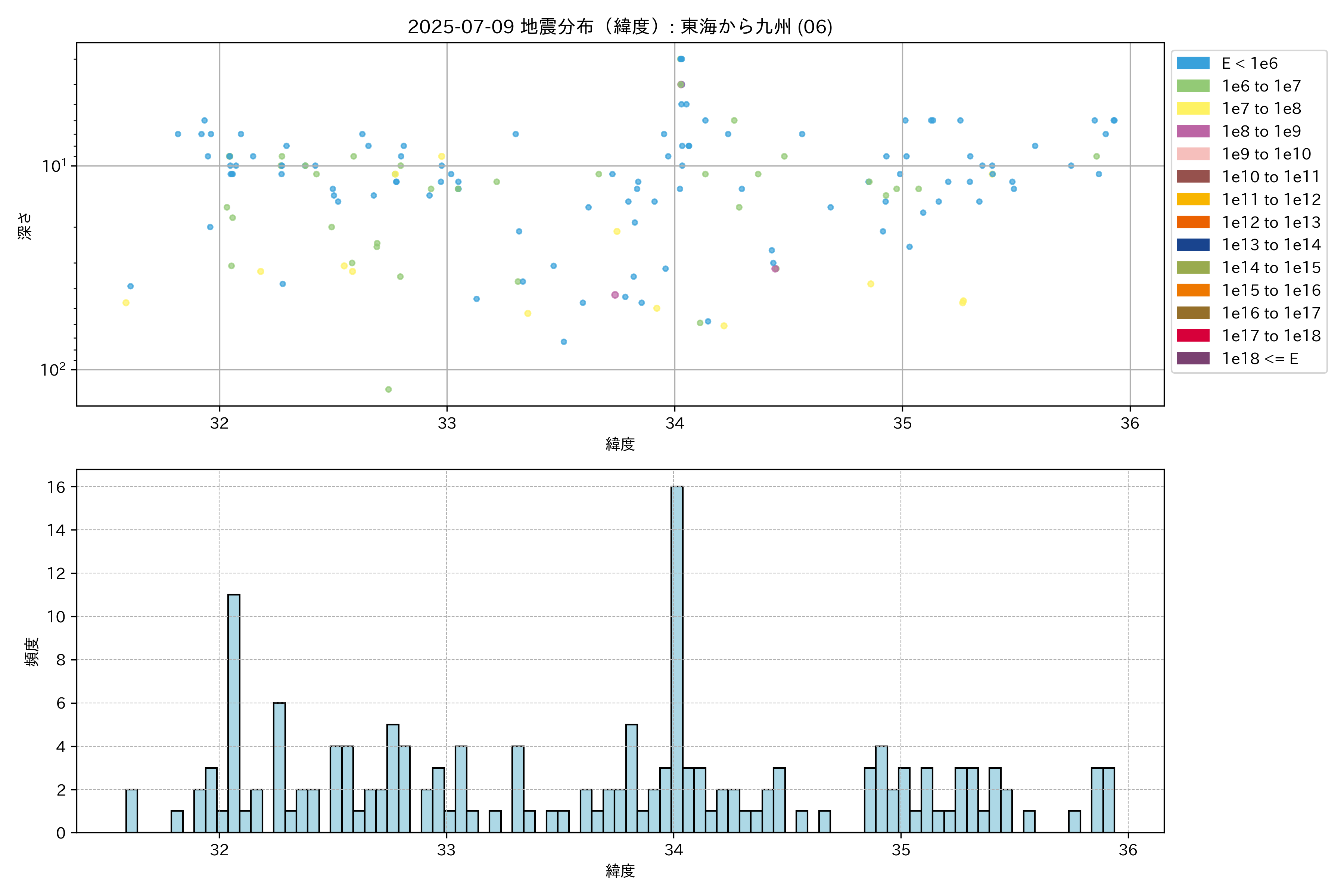1344x896 pixels.
Task: Click the 頻度 y-axis label on histogram
Action: [32, 651]
